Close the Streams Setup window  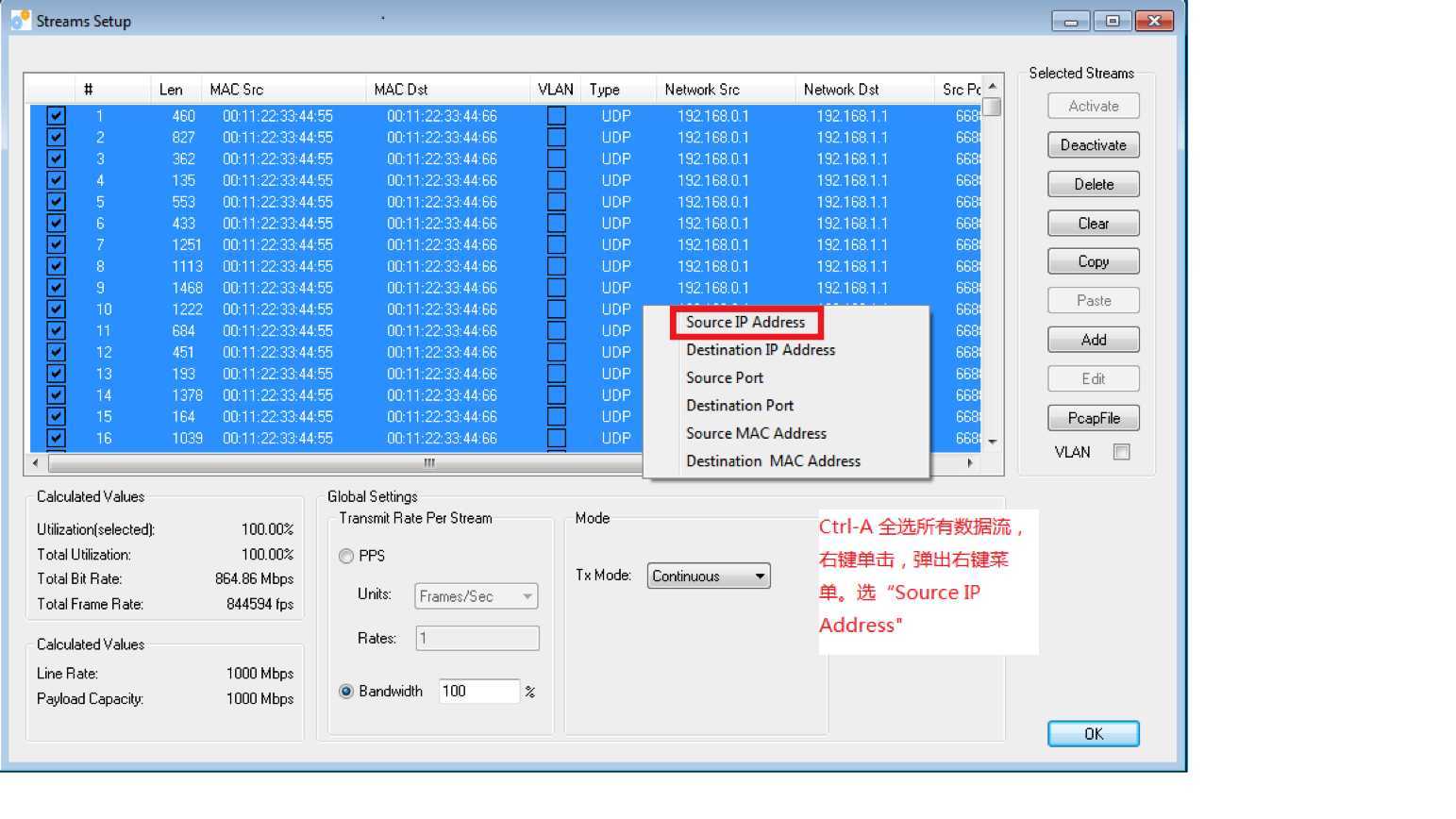1154,21
